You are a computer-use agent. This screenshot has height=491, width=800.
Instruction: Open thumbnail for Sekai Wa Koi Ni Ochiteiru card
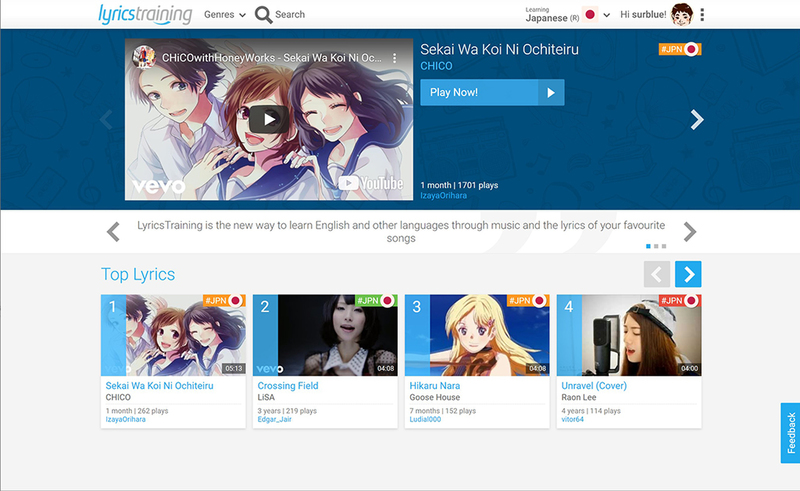click(173, 335)
